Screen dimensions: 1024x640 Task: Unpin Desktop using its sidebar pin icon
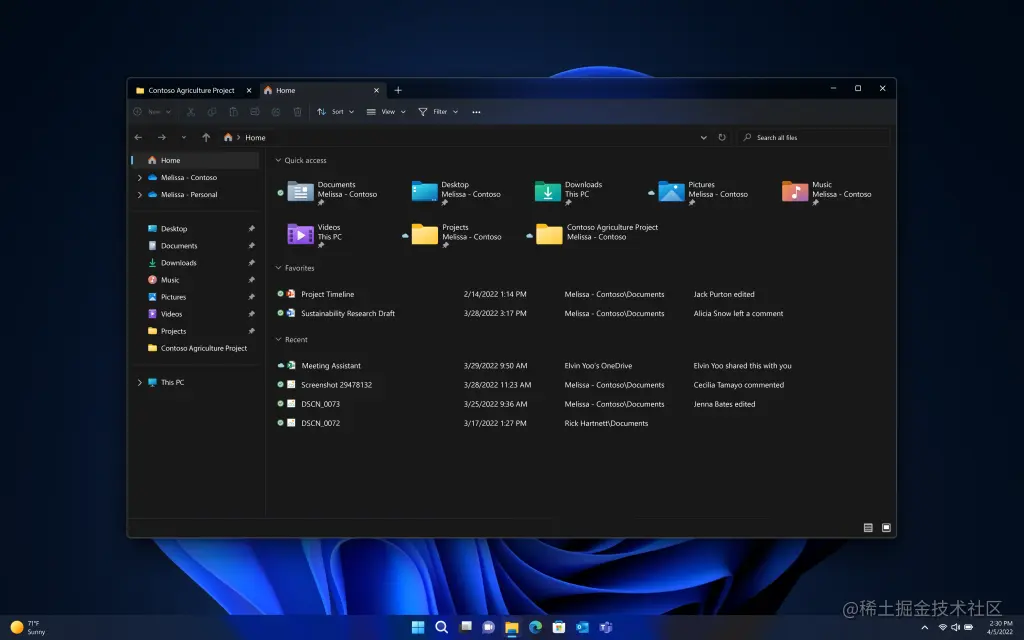(251, 229)
